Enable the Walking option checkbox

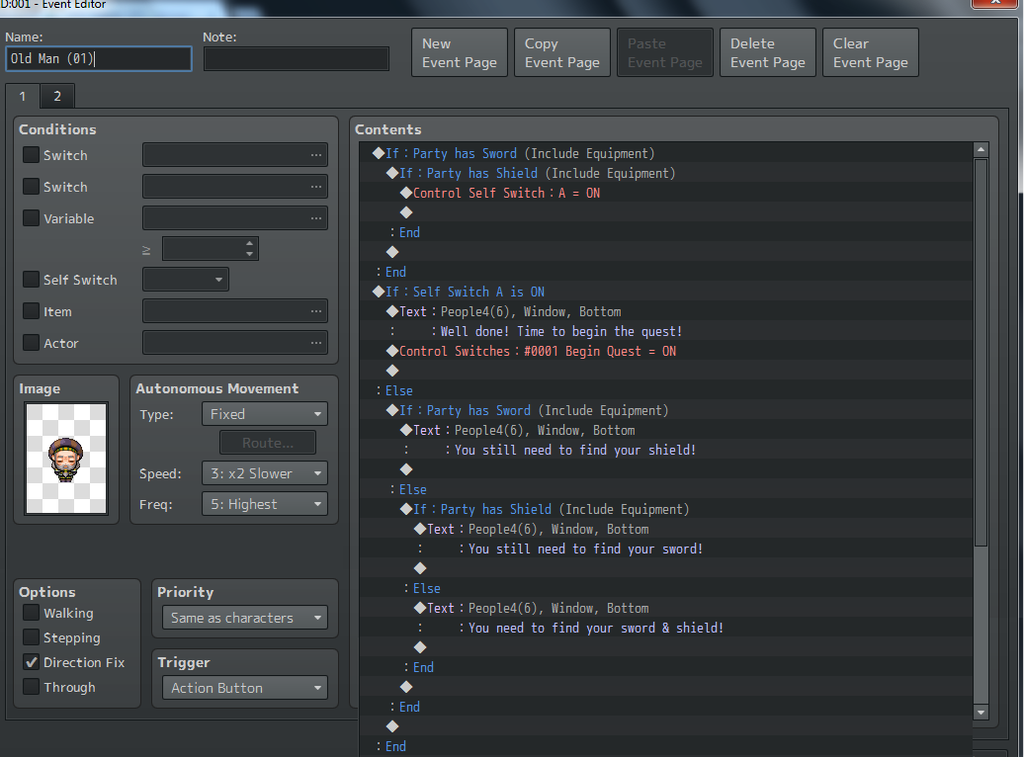32,613
